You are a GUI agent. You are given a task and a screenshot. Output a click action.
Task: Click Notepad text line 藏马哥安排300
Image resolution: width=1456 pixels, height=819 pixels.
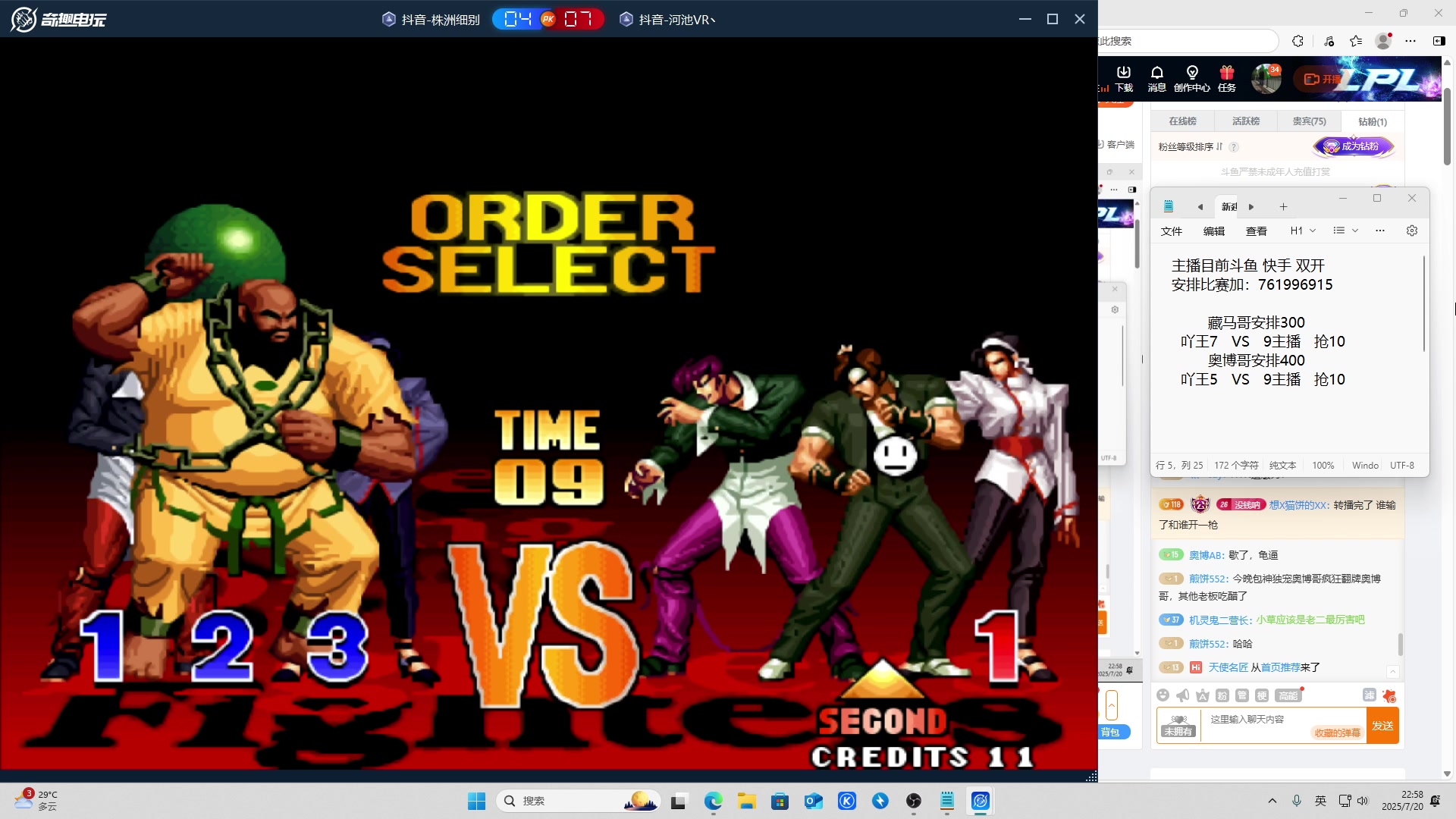point(1256,322)
